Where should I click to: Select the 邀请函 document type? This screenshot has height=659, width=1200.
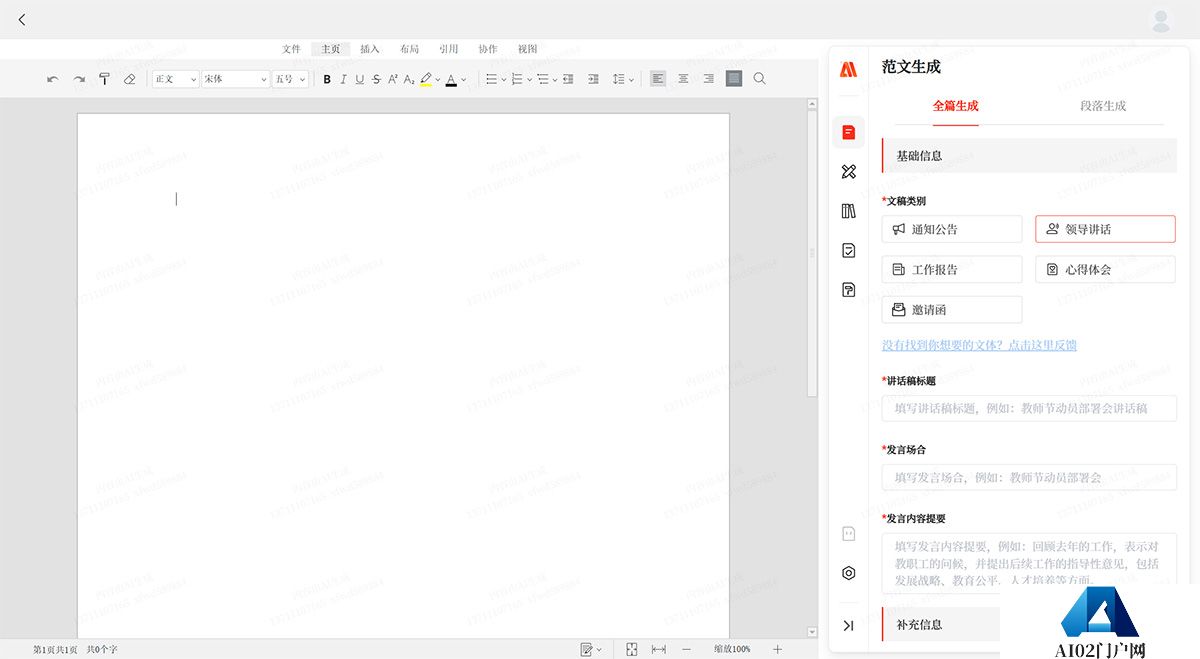coord(952,309)
